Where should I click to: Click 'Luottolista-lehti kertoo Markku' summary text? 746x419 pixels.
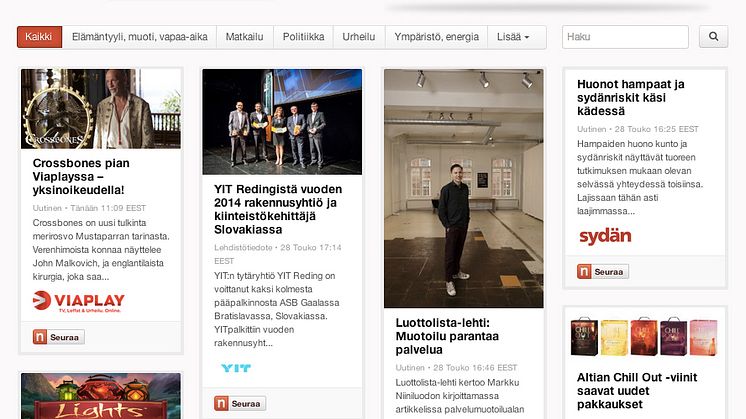coord(460,396)
